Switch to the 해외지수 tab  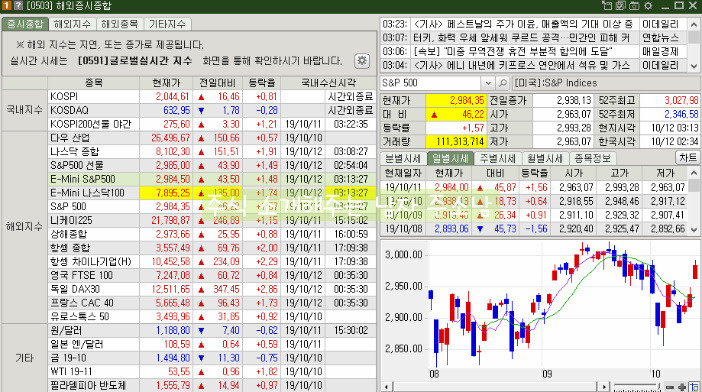72,24
